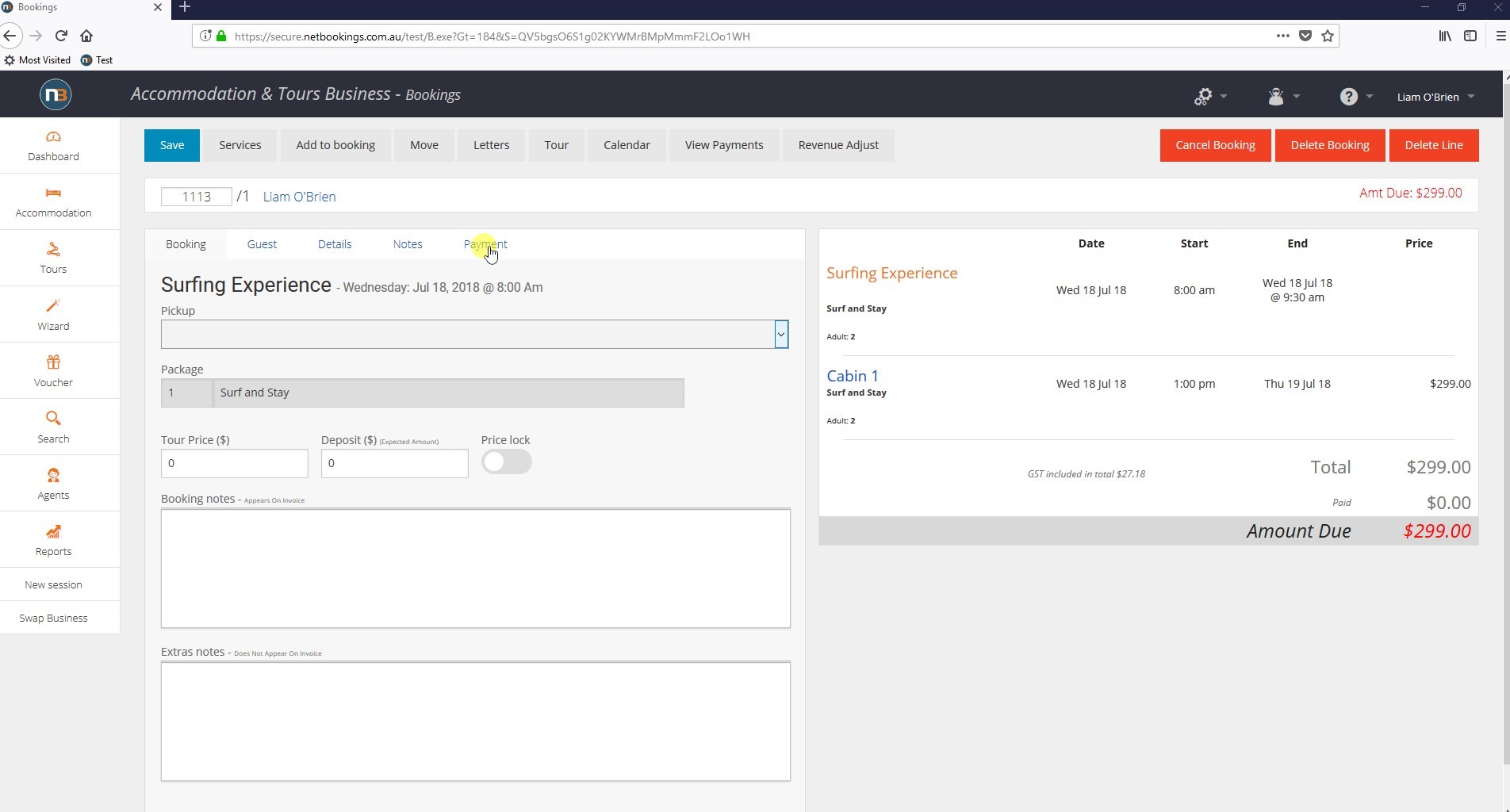
Task: Click Add to booking button
Action: (335, 145)
